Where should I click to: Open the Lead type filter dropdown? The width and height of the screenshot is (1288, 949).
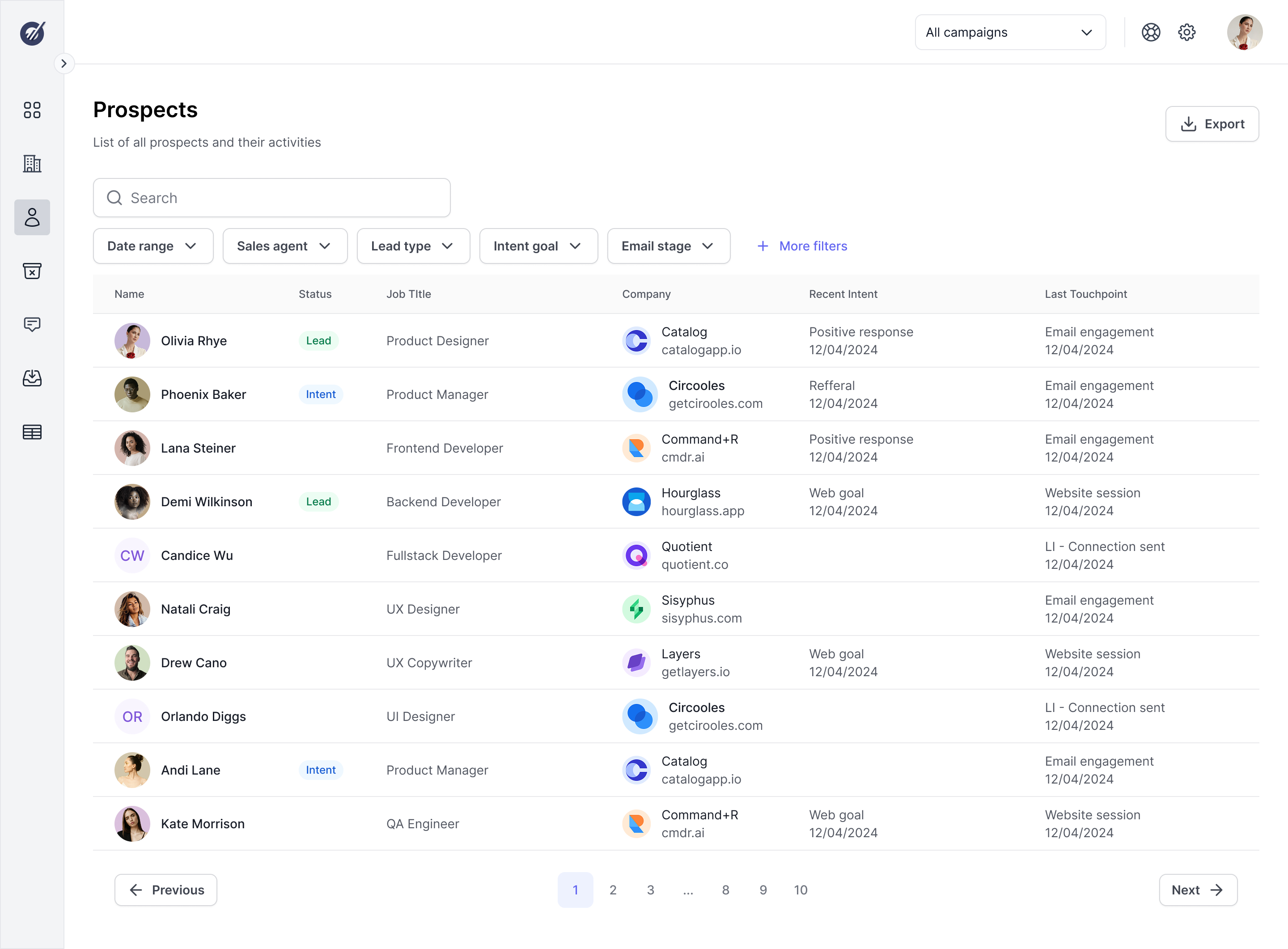click(x=413, y=246)
